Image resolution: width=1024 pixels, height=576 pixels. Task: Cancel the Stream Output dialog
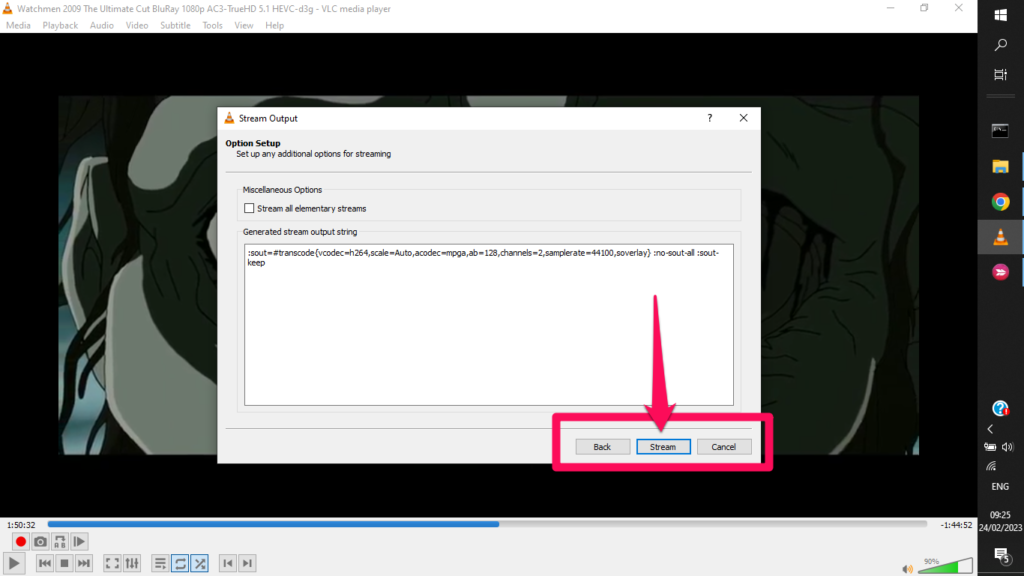point(724,447)
